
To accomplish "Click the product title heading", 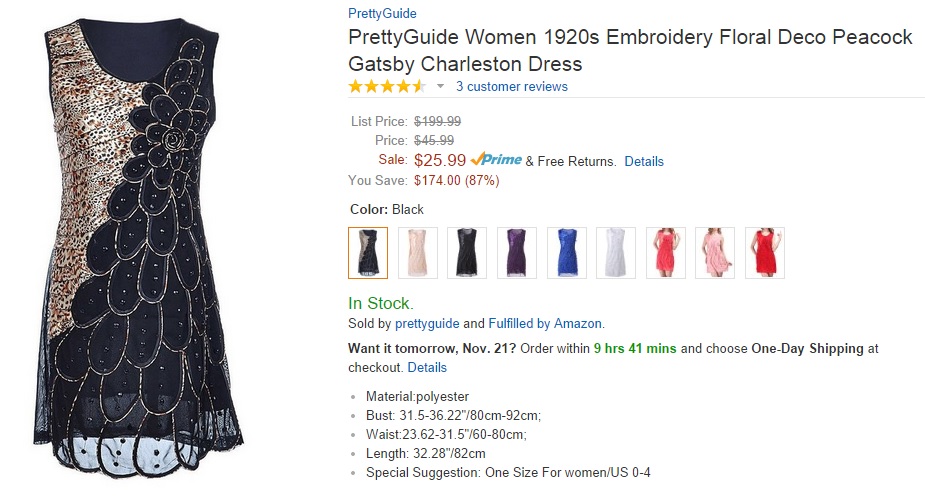I will click(630, 51).
